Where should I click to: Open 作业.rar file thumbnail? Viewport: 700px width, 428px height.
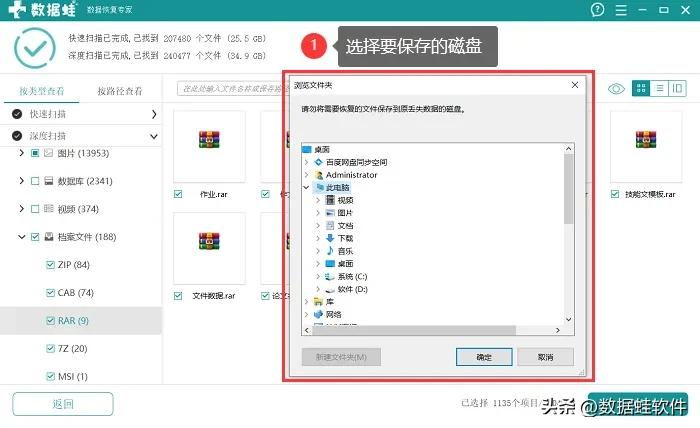[x=209, y=140]
